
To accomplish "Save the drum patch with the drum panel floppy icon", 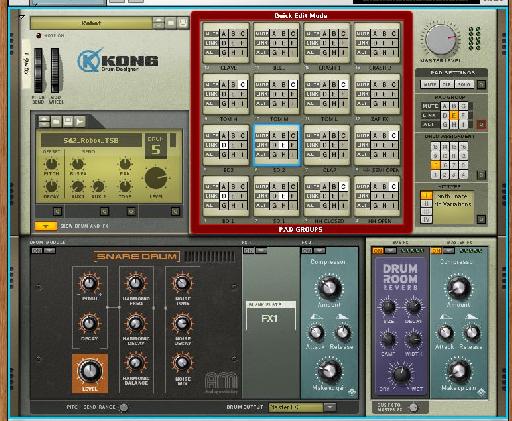I will point(68,121).
